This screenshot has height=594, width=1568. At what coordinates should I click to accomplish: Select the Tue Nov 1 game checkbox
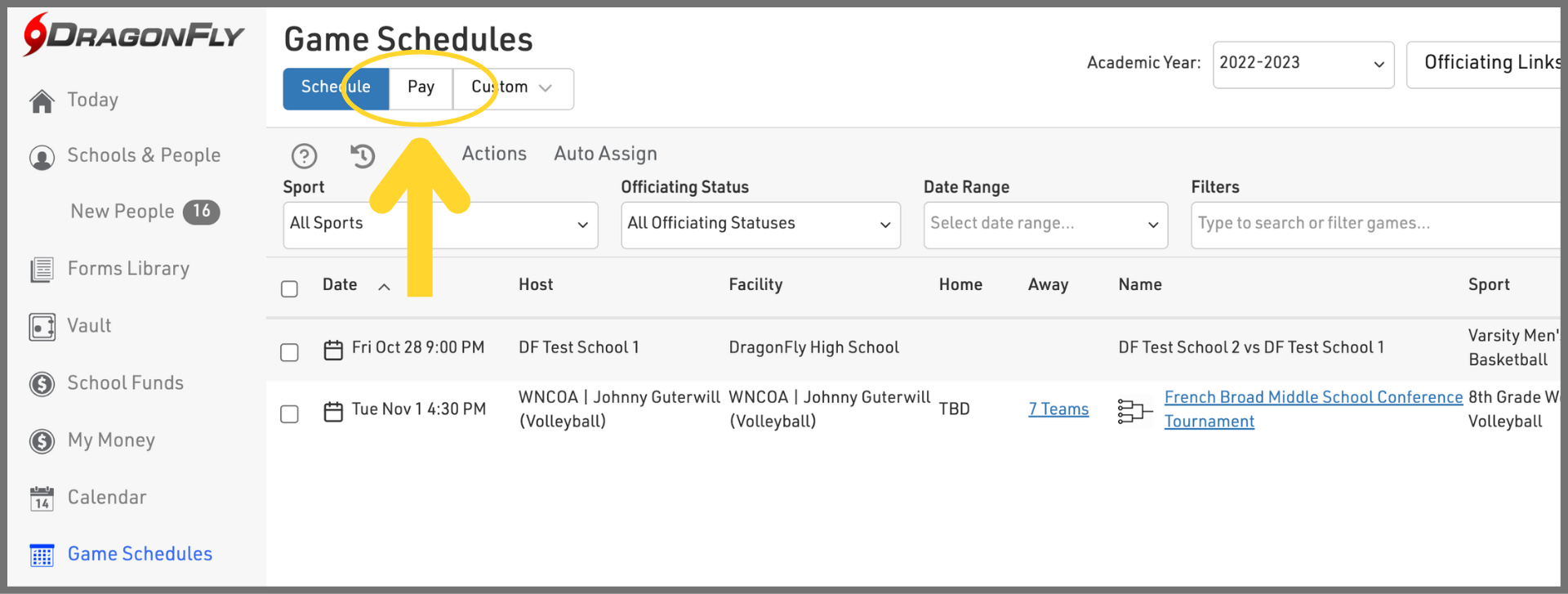coord(289,414)
